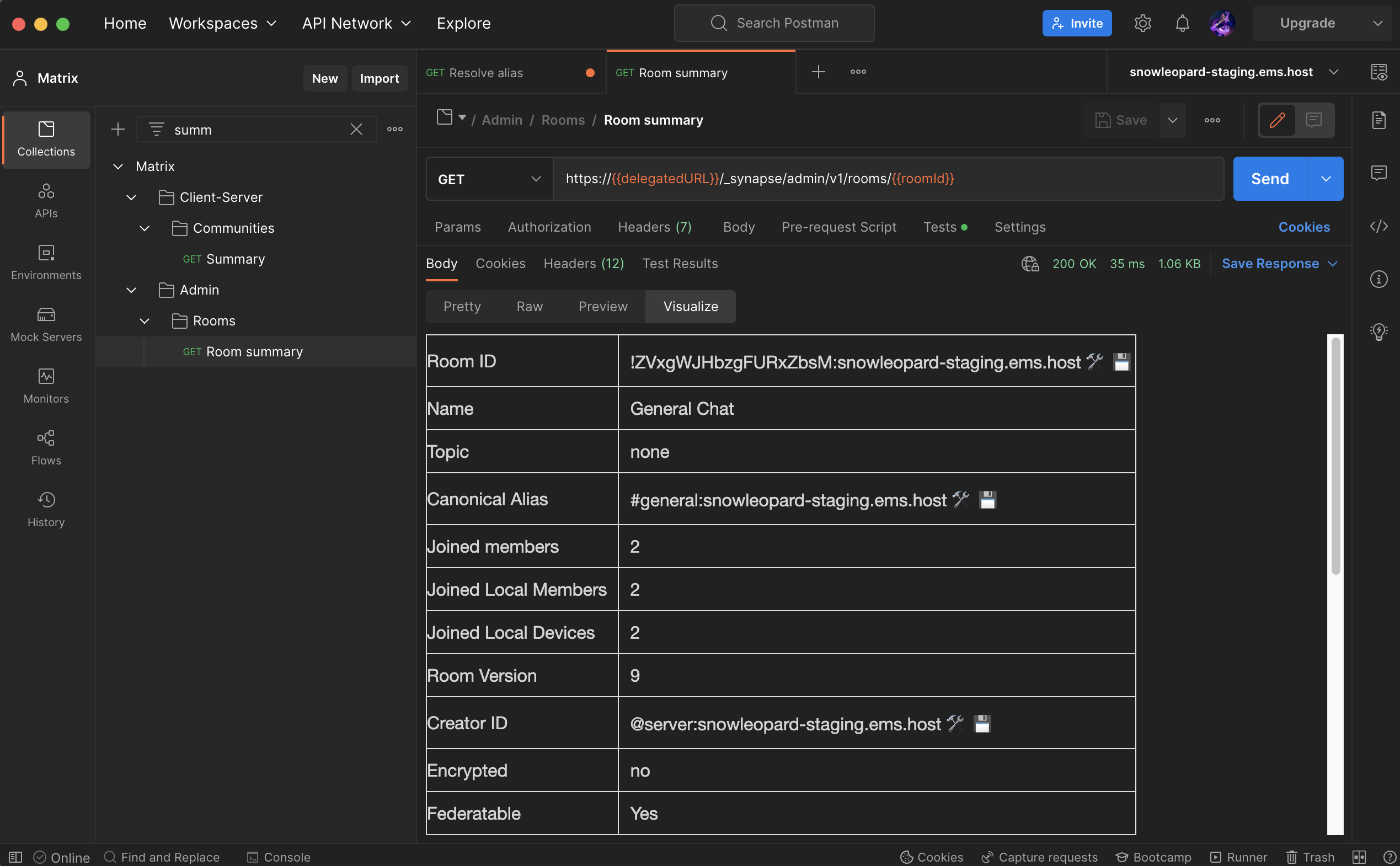Clear the 'summ' collection filter
1400x866 pixels.
356,130
